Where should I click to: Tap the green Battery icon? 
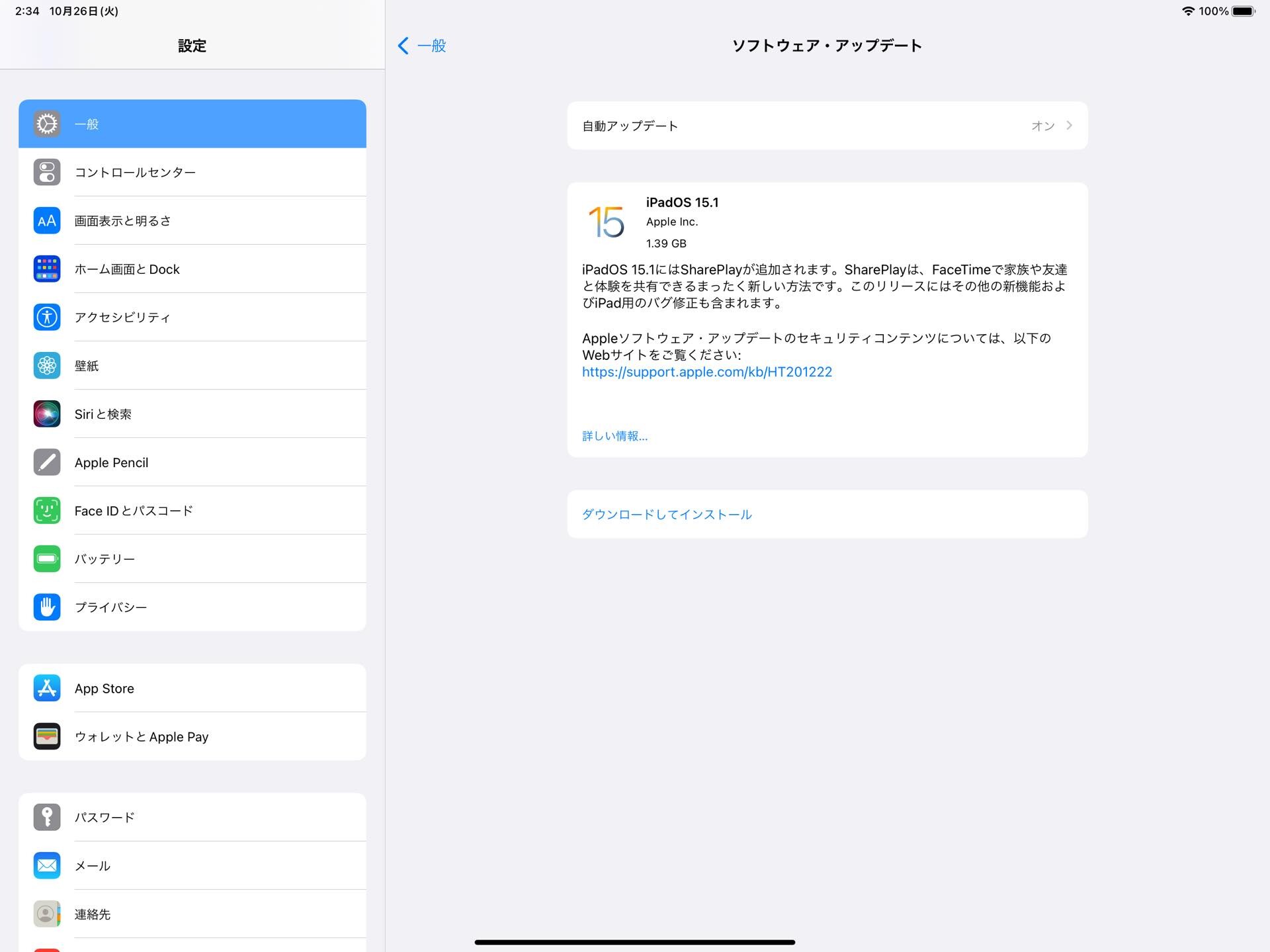[47, 558]
